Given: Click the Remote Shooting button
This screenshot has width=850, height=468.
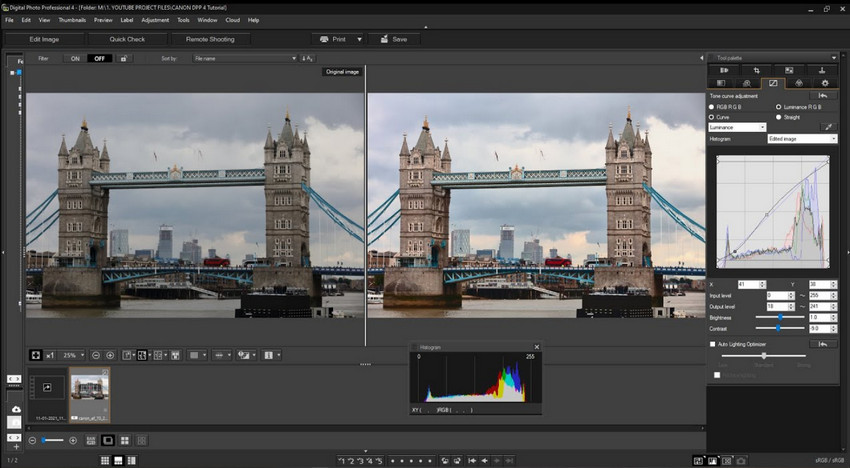Looking at the screenshot, I should tap(210, 39).
